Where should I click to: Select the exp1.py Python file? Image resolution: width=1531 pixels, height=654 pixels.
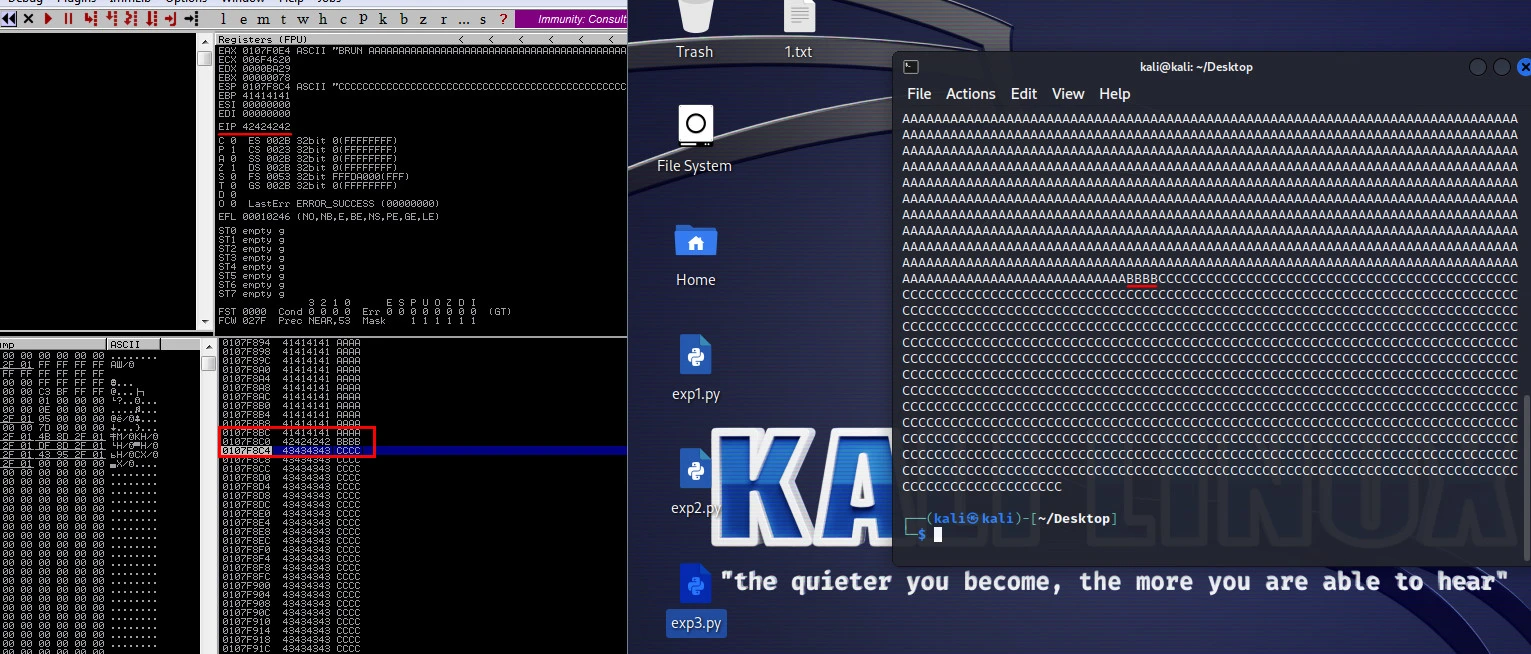tap(696, 368)
